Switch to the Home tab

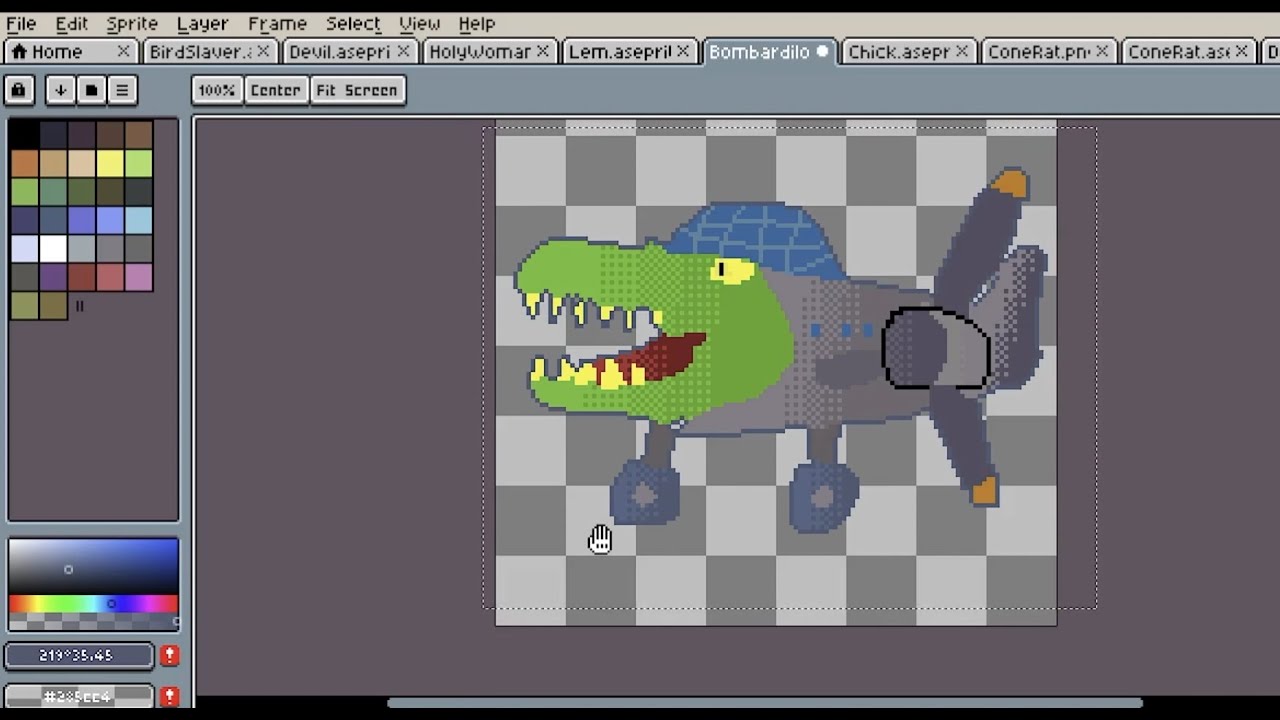pos(58,51)
